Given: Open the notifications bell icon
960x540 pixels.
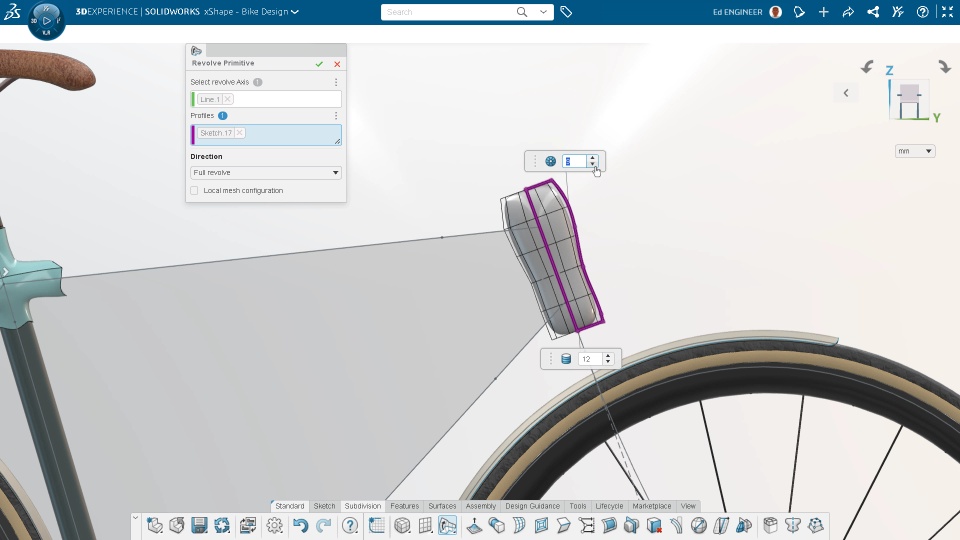Looking at the screenshot, I should click(799, 12).
